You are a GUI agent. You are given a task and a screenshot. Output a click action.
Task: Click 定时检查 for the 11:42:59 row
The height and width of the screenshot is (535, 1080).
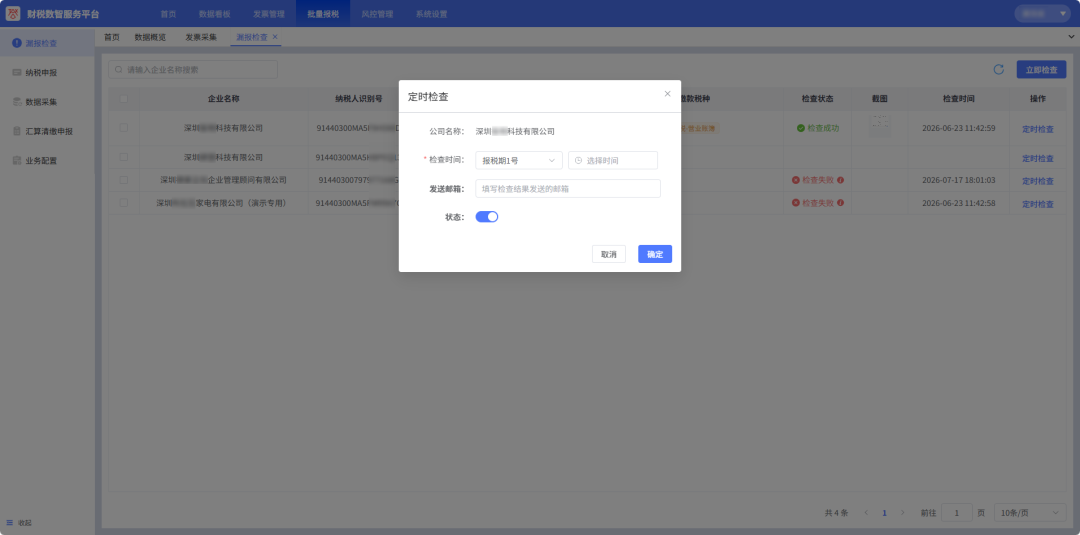[1037, 129]
